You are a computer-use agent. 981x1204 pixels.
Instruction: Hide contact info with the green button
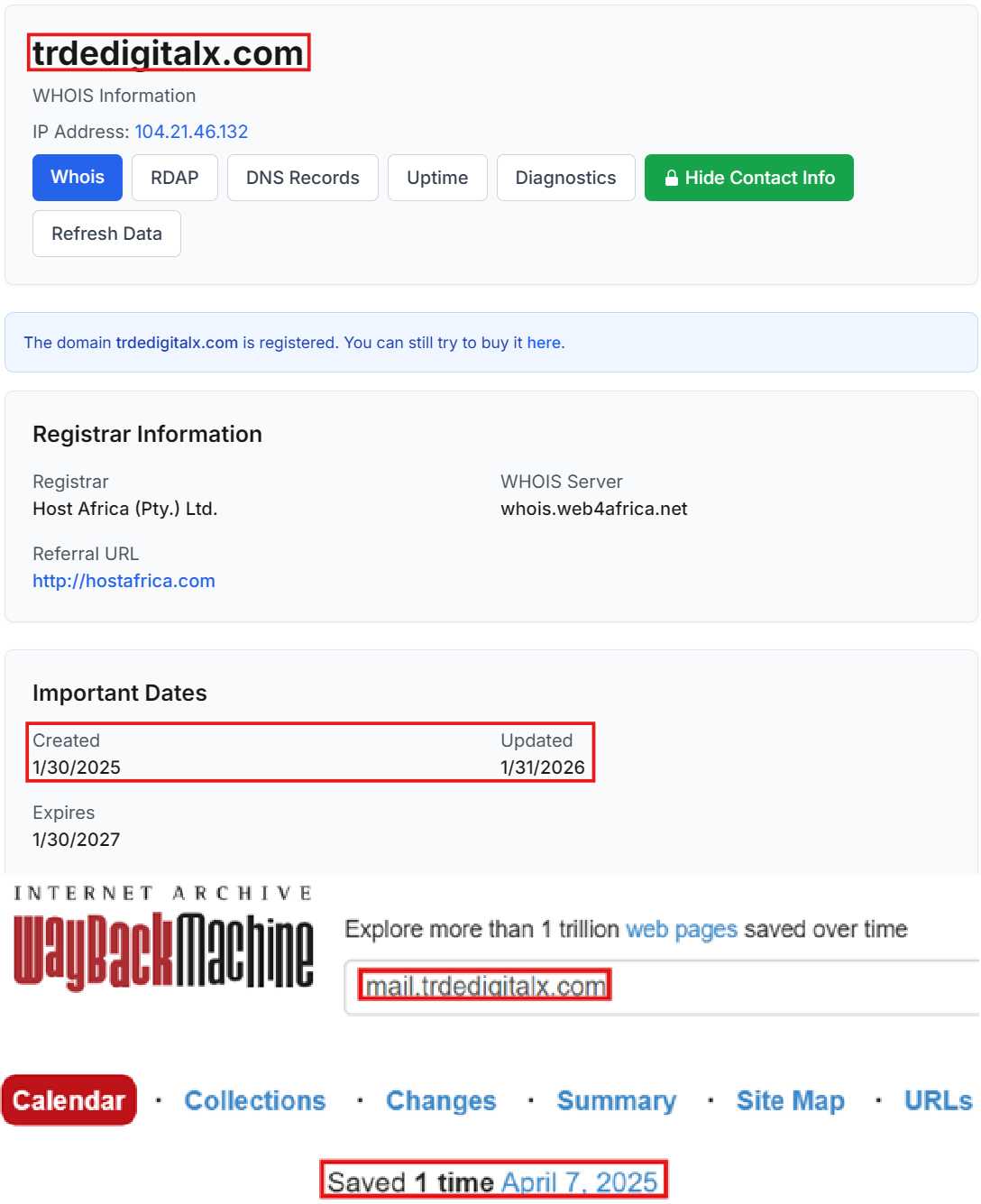point(748,178)
